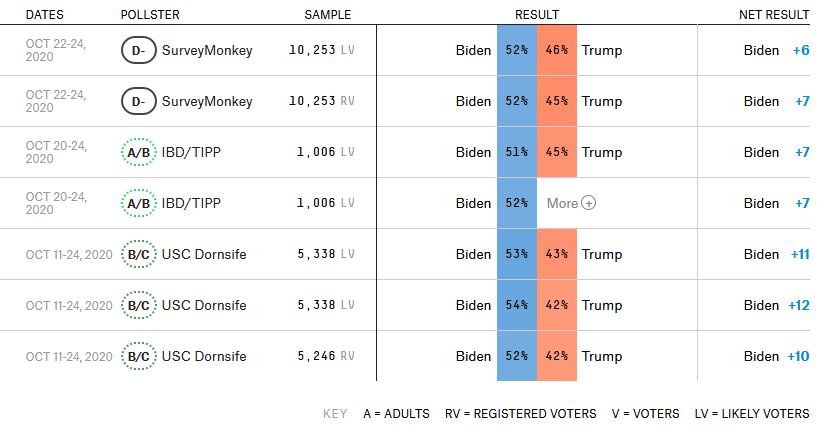Click the orange Trump 46% result bar
827x436 pixels.
[557, 50]
